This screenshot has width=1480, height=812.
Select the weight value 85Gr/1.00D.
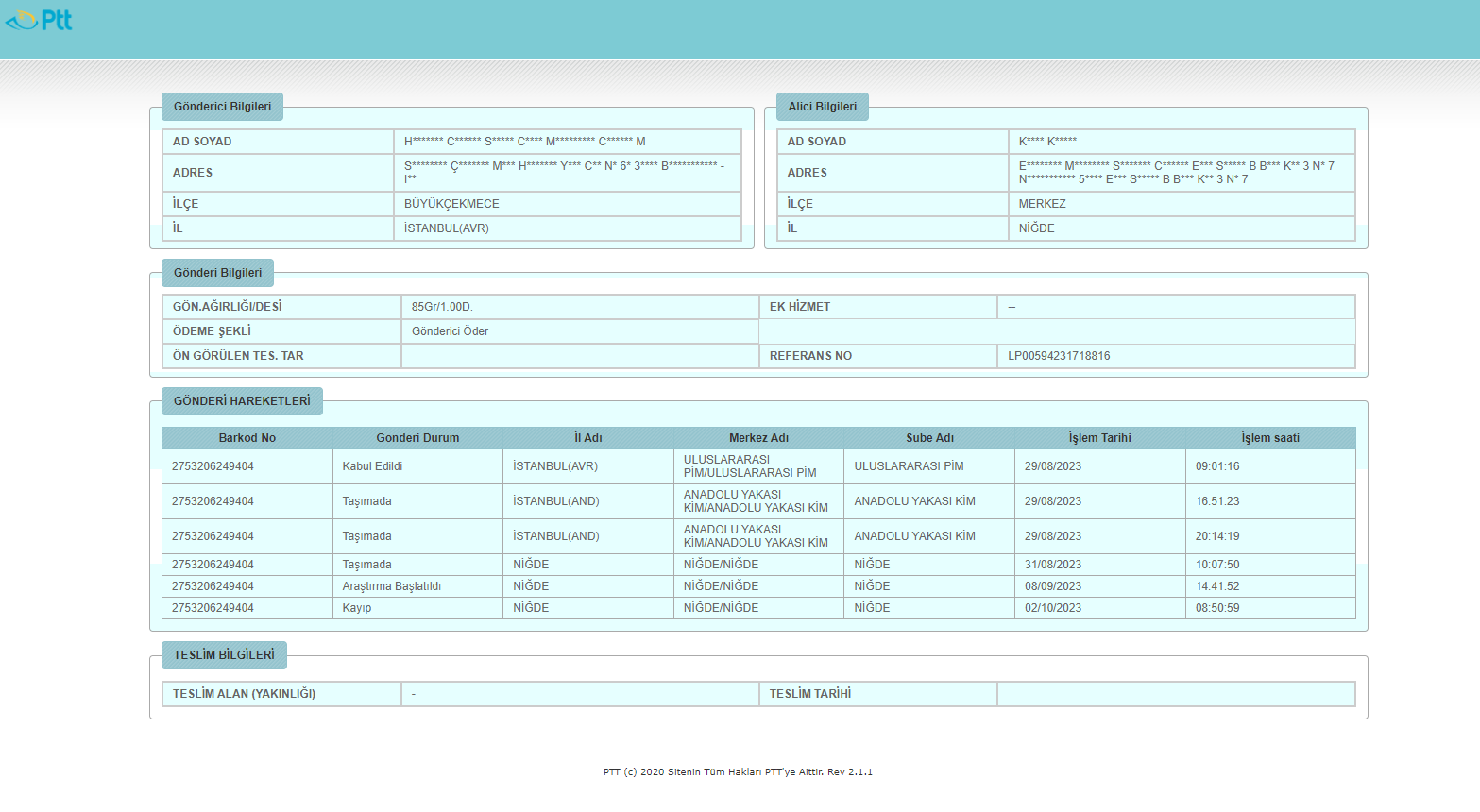click(x=442, y=307)
